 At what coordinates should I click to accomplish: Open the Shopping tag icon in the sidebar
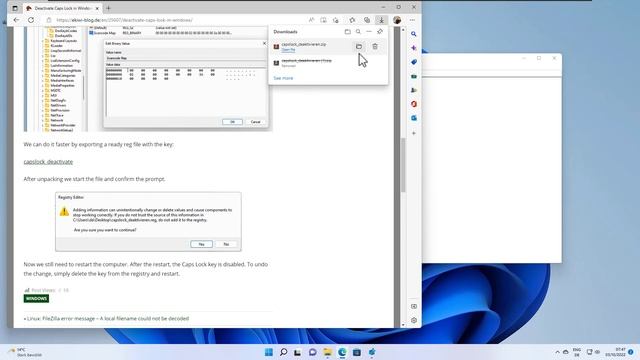(414, 62)
